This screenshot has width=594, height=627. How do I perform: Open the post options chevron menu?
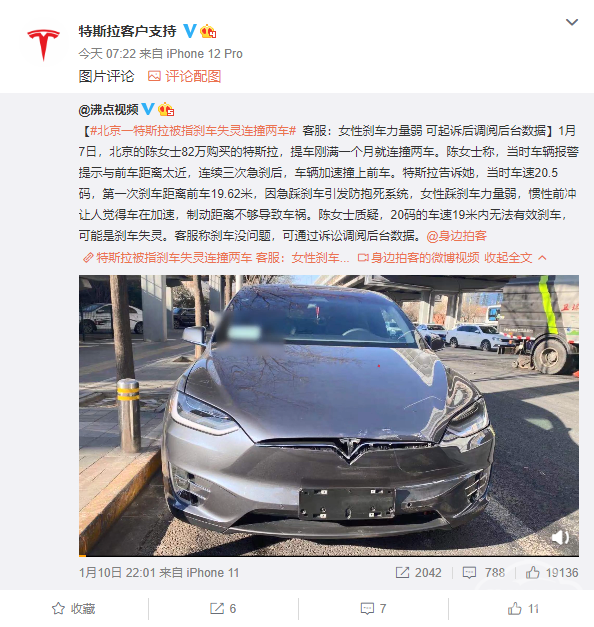(x=572, y=22)
